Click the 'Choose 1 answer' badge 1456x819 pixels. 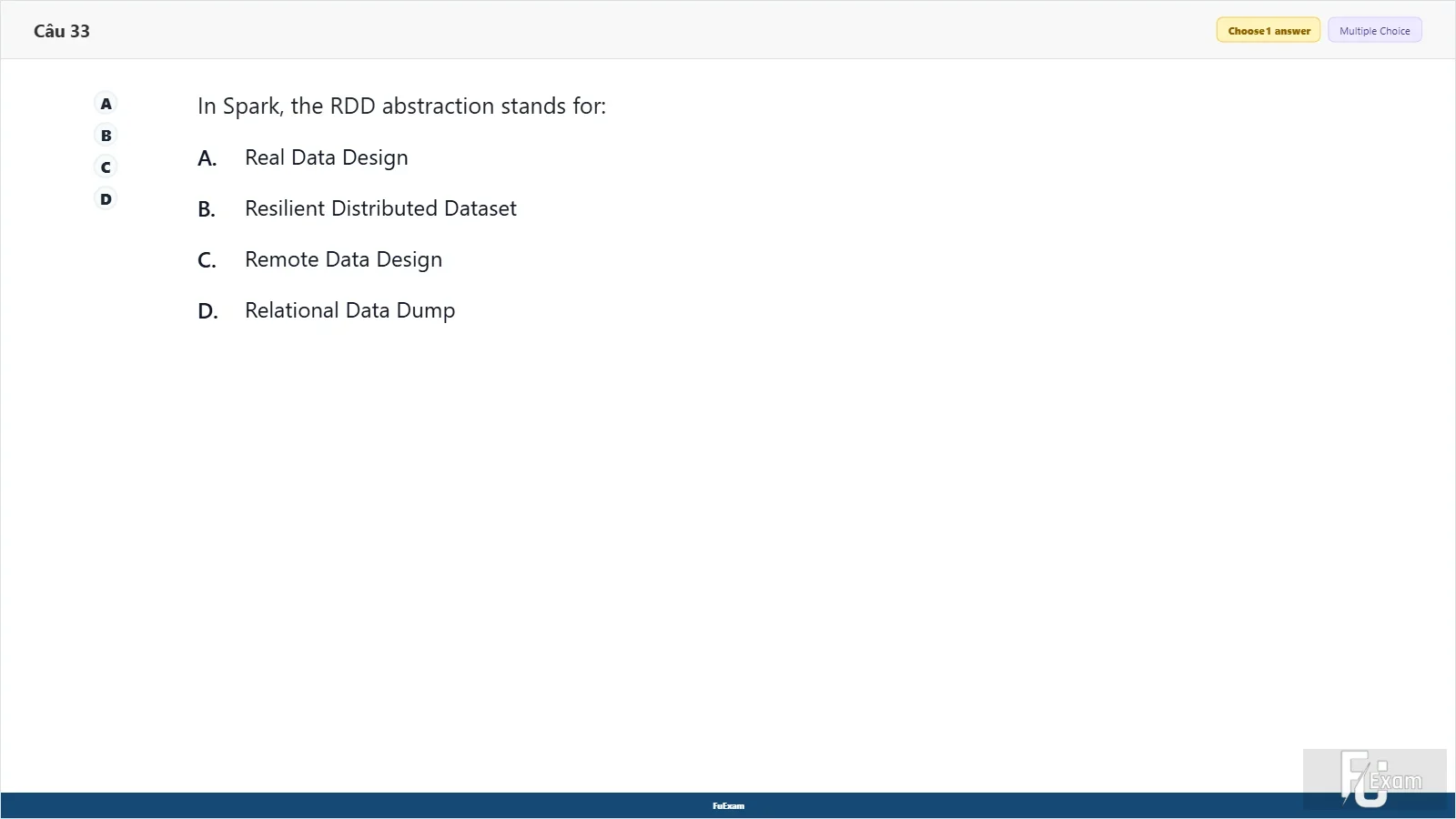1269,30
